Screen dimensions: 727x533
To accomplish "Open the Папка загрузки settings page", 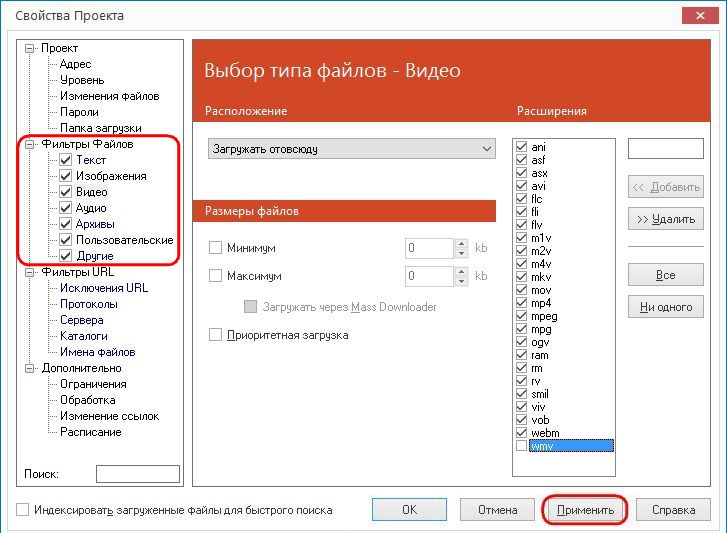I will 101,128.
